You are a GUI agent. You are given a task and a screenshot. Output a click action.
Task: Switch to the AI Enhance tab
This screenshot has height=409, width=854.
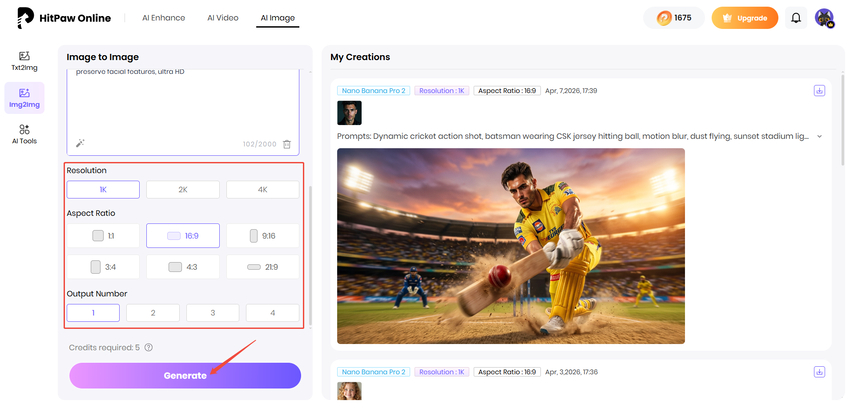click(165, 18)
